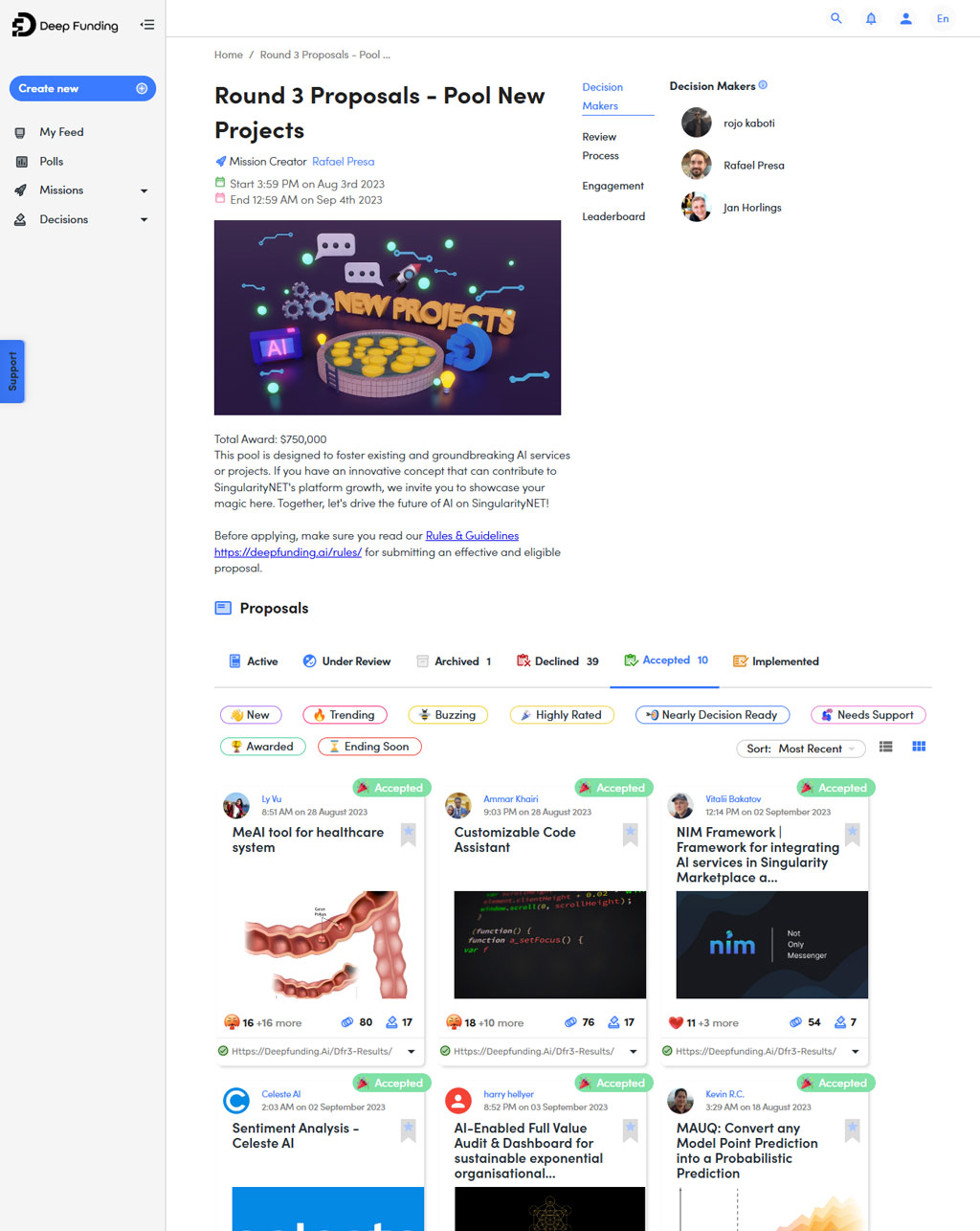Bookmark Sentiment Analysis Celeste AI proposal
This screenshot has height=1231, width=980.
[x=409, y=1130]
